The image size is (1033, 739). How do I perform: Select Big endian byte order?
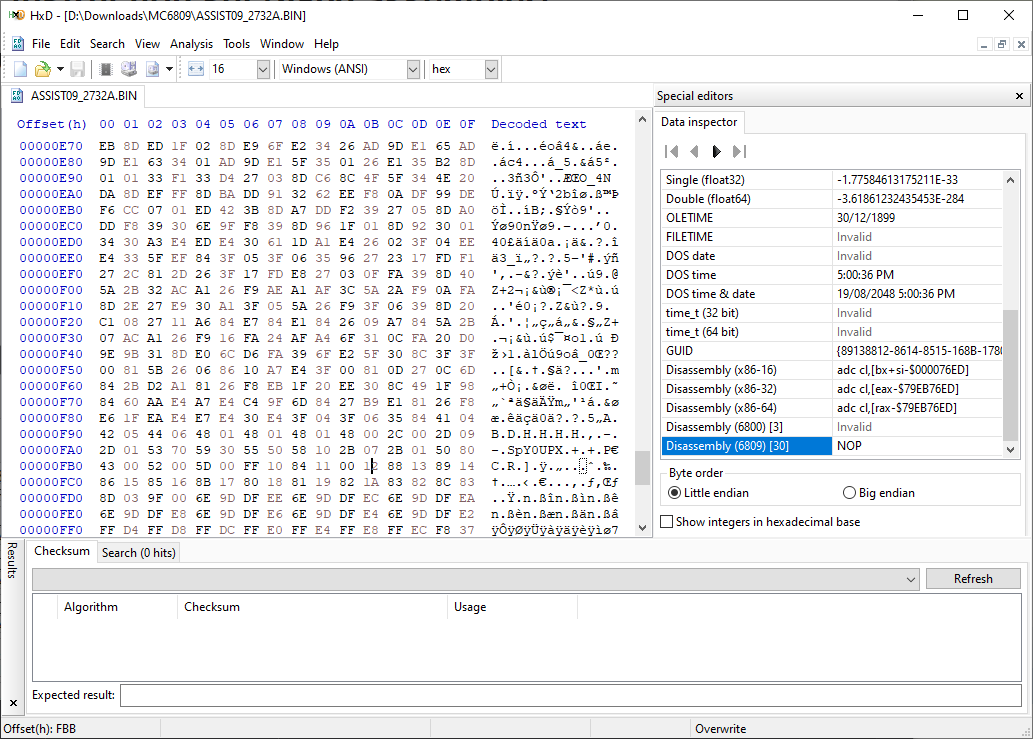tap(879, 493)
